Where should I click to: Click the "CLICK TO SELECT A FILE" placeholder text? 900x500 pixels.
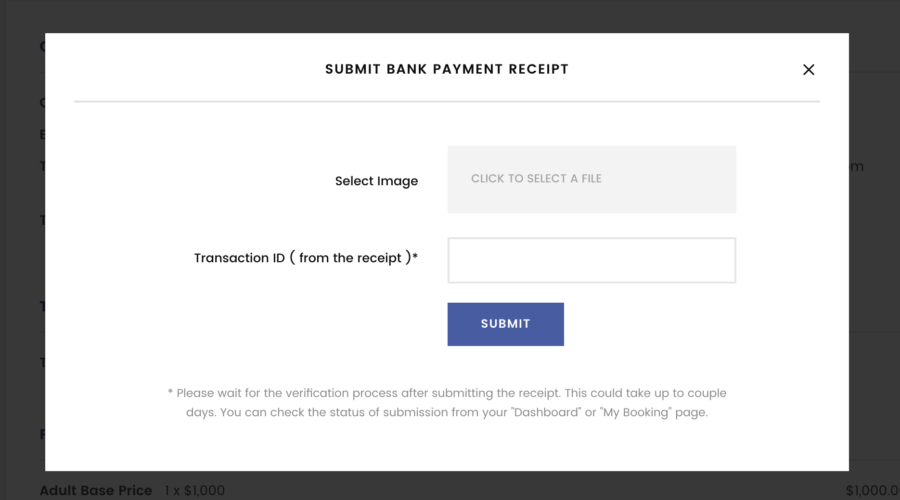pyautogui.click(x=536, y=179)
